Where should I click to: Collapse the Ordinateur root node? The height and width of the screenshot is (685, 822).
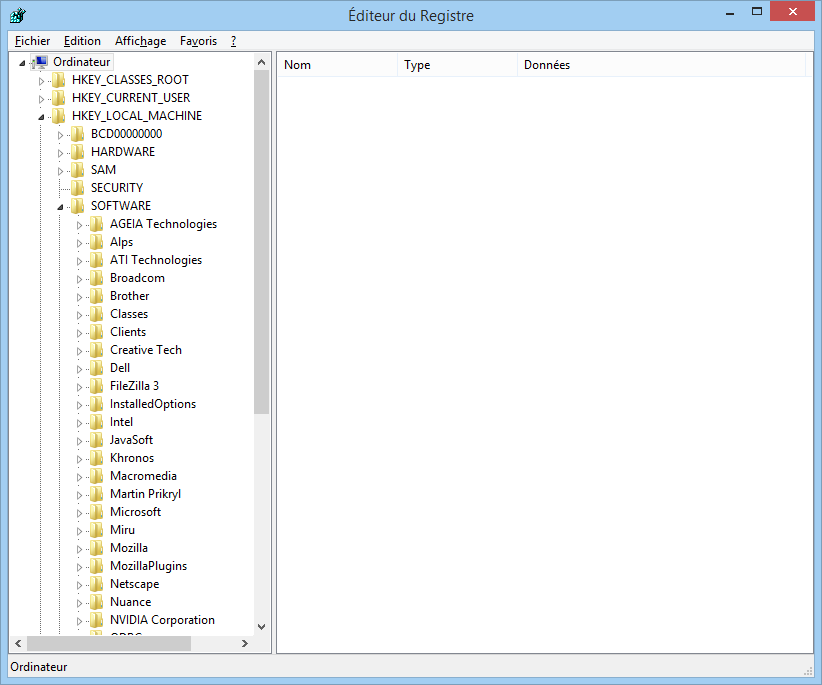tap(22, 63)
